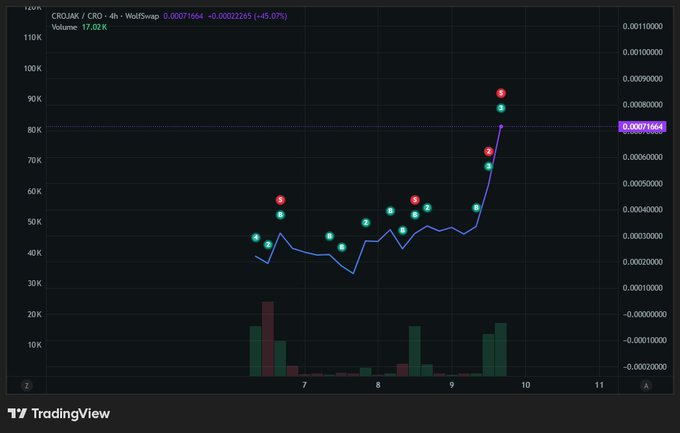Click the +0.00022265 (+45.07%) change value

pos(248,16)
